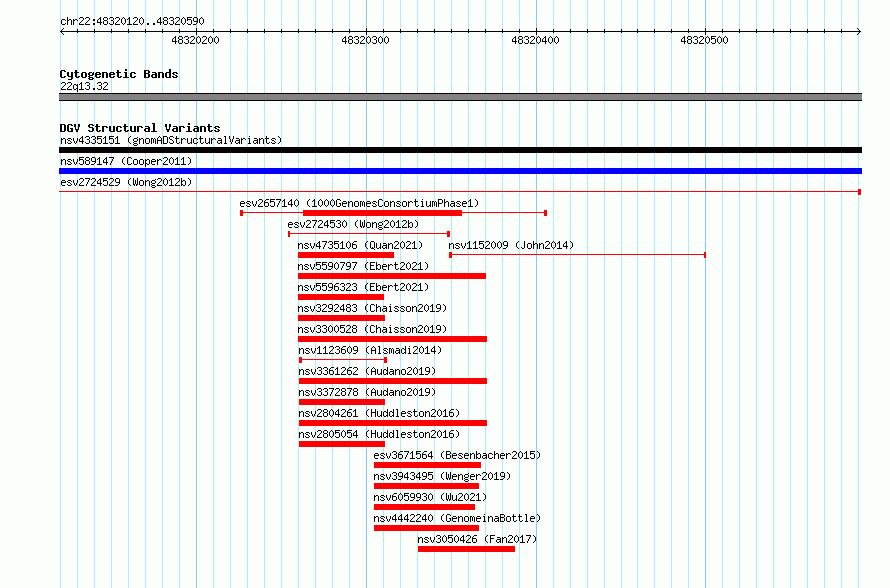Select the nsv1152009 thin red span line
Image resolution: width=890 pixels, height=588 pixels.
pyautogui.click(x=578, y=255)
